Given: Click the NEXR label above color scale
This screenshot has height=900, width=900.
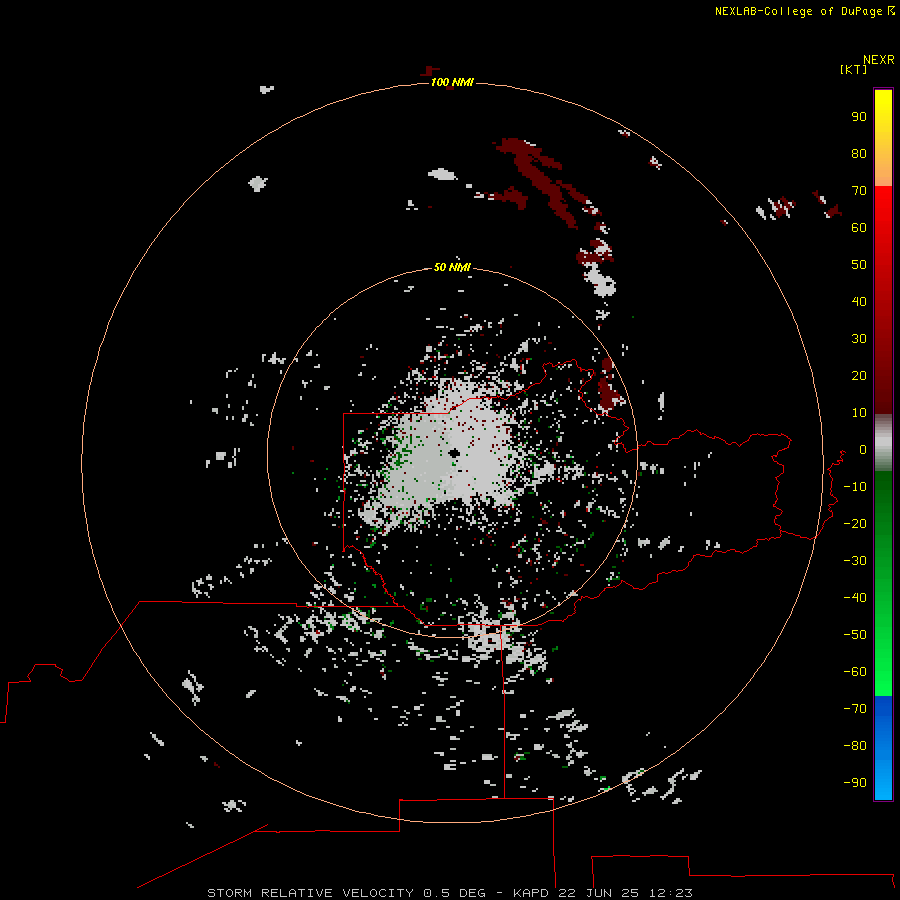Looking at the screenshot, I should coord(879,60).
